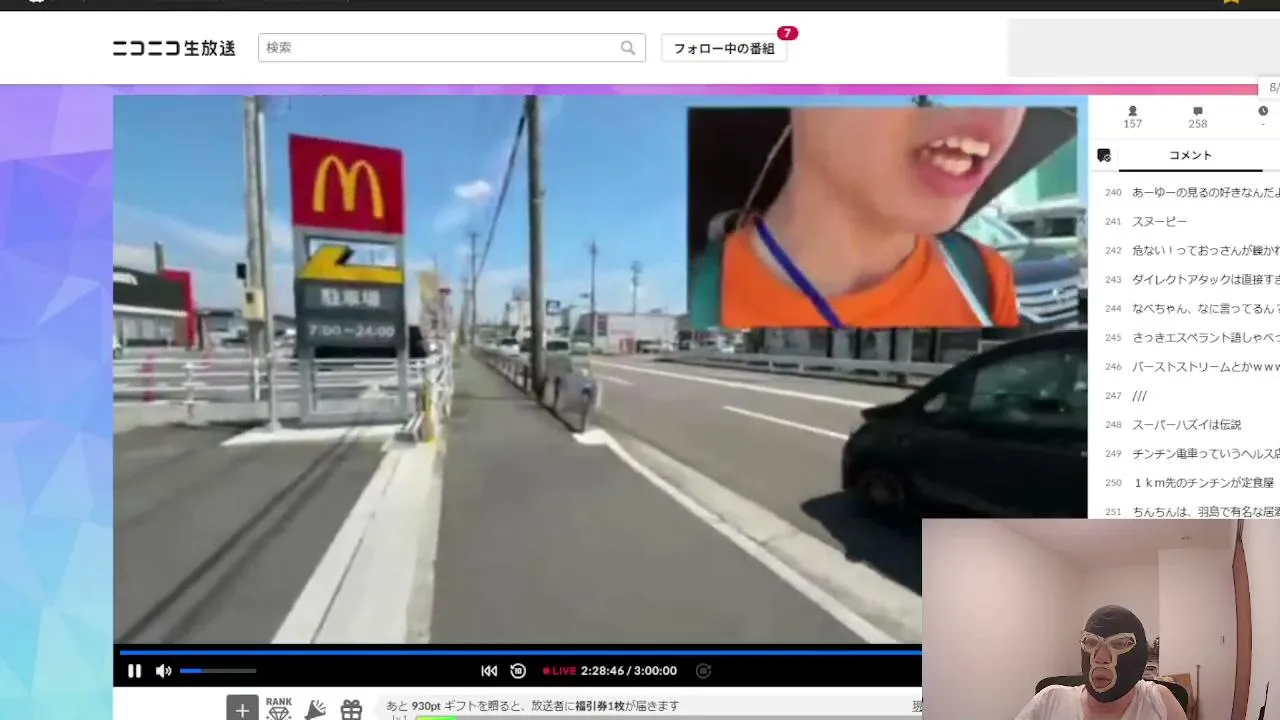Image resolution: width=1280 pixels, height=720 pixels.
Task: Click the magnifier search icon
Action: tap(628, 48)
